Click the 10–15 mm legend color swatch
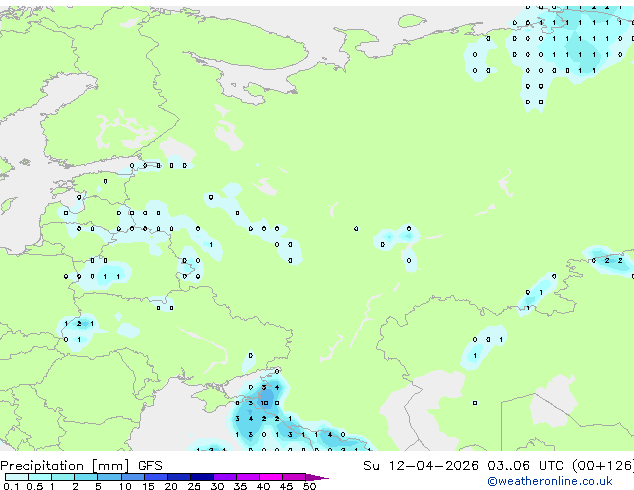The width and height of the screenshot is (634, 490). tap(132, 477)
